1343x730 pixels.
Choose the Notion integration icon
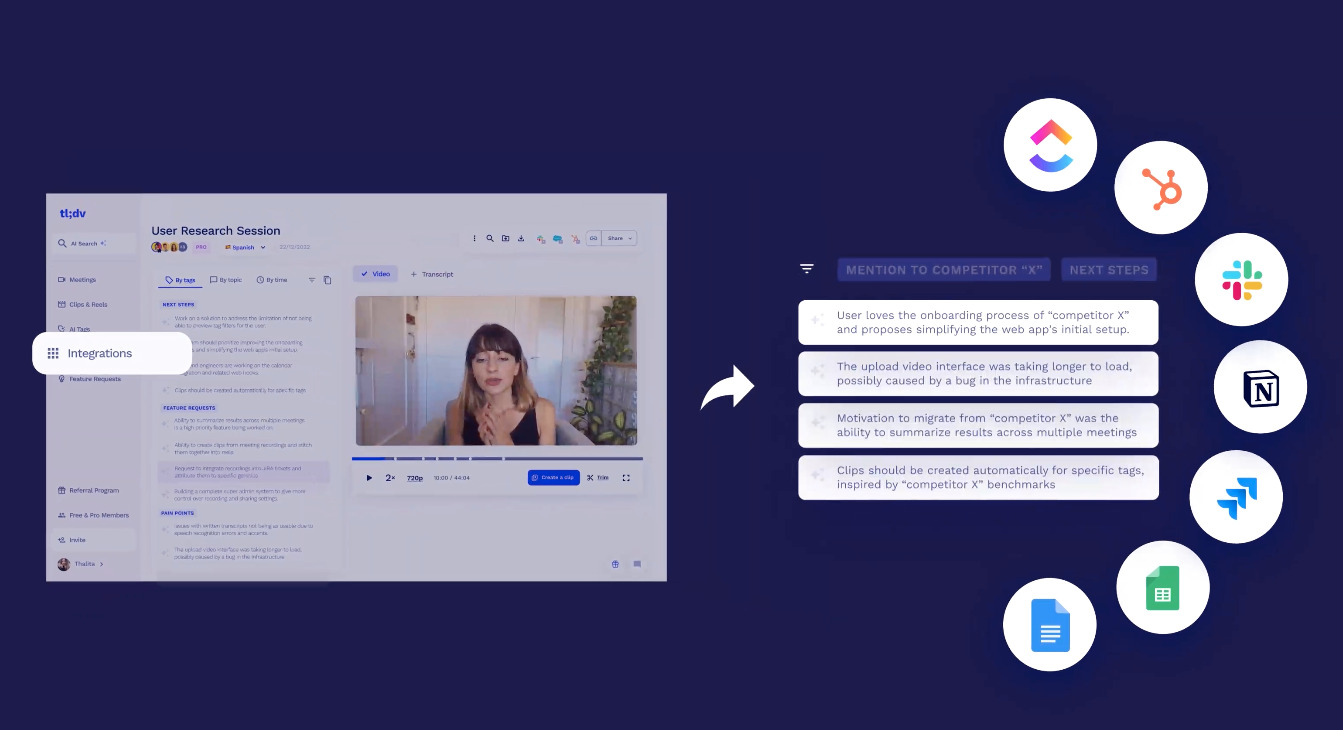[x=1260, y=387]
